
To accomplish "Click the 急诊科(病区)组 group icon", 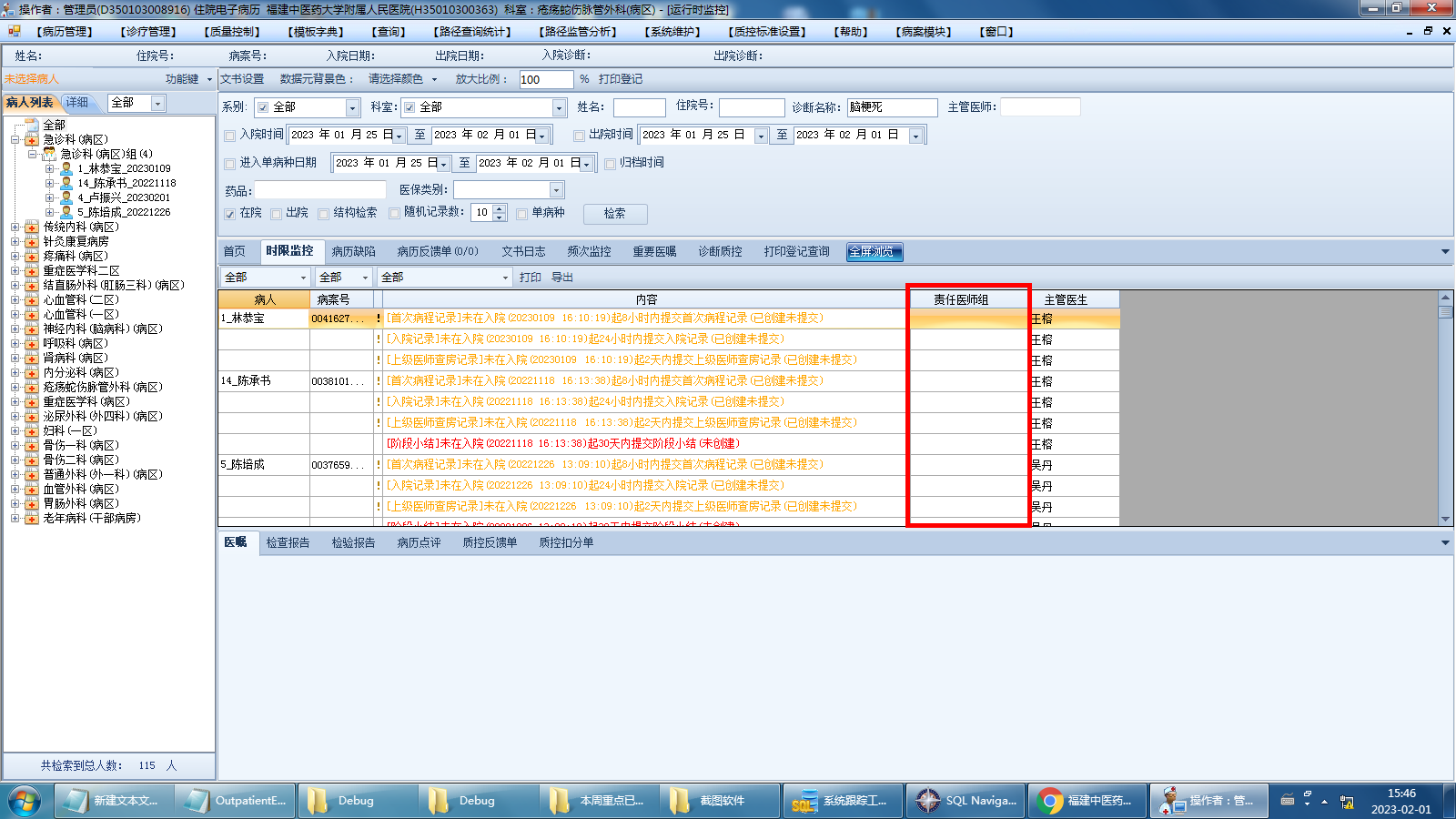I will pyautogui.click(x=49, y=155).
